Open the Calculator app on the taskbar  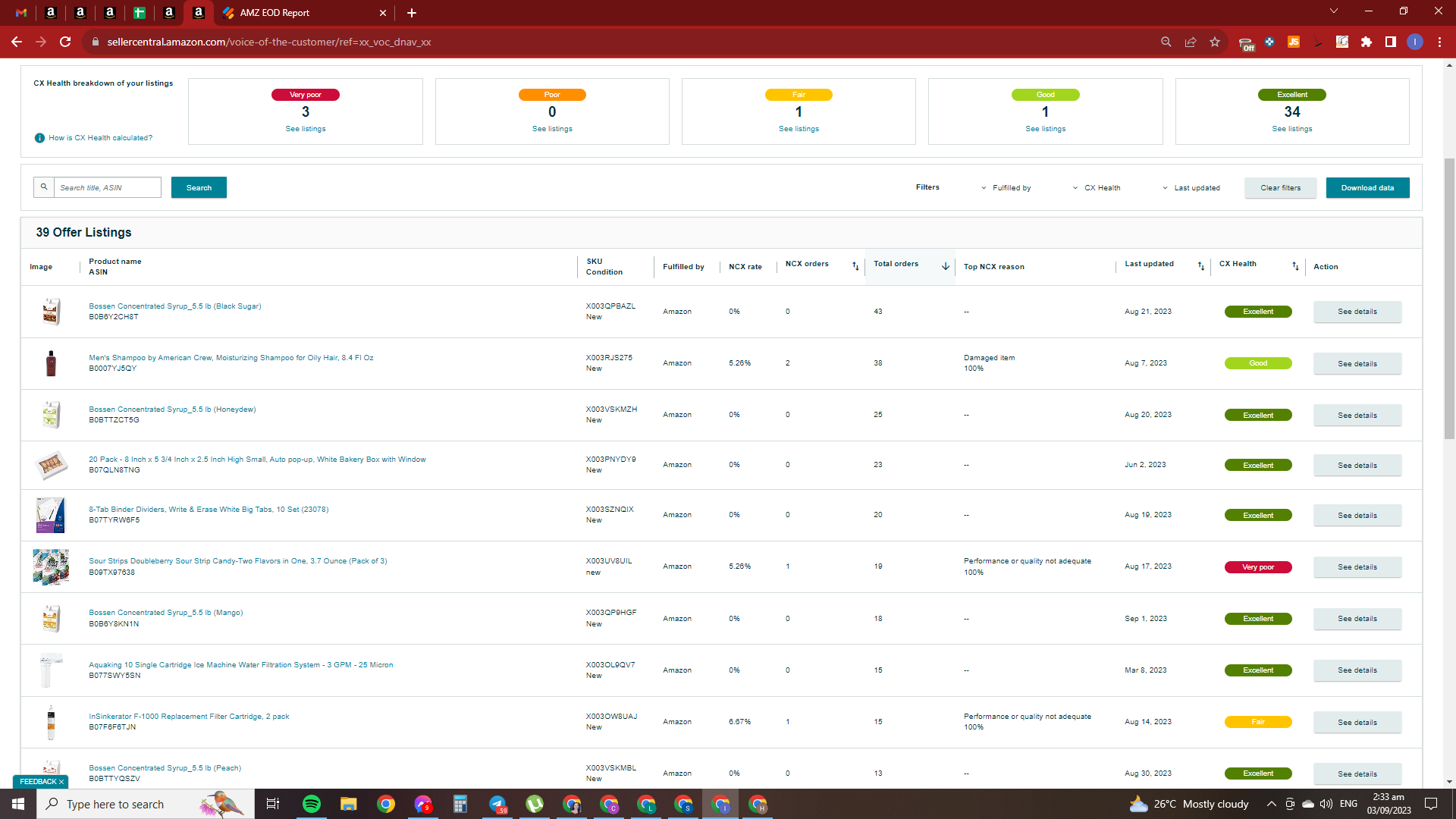[460, 804]
